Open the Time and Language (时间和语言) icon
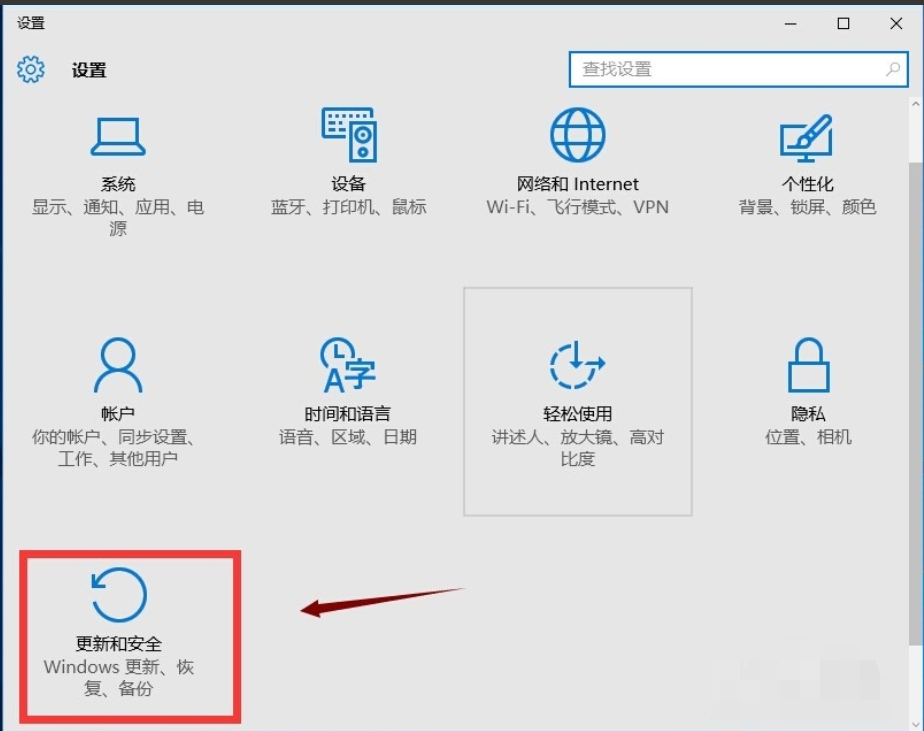Screen dimensions: 924x731 (x=347, y=365)
